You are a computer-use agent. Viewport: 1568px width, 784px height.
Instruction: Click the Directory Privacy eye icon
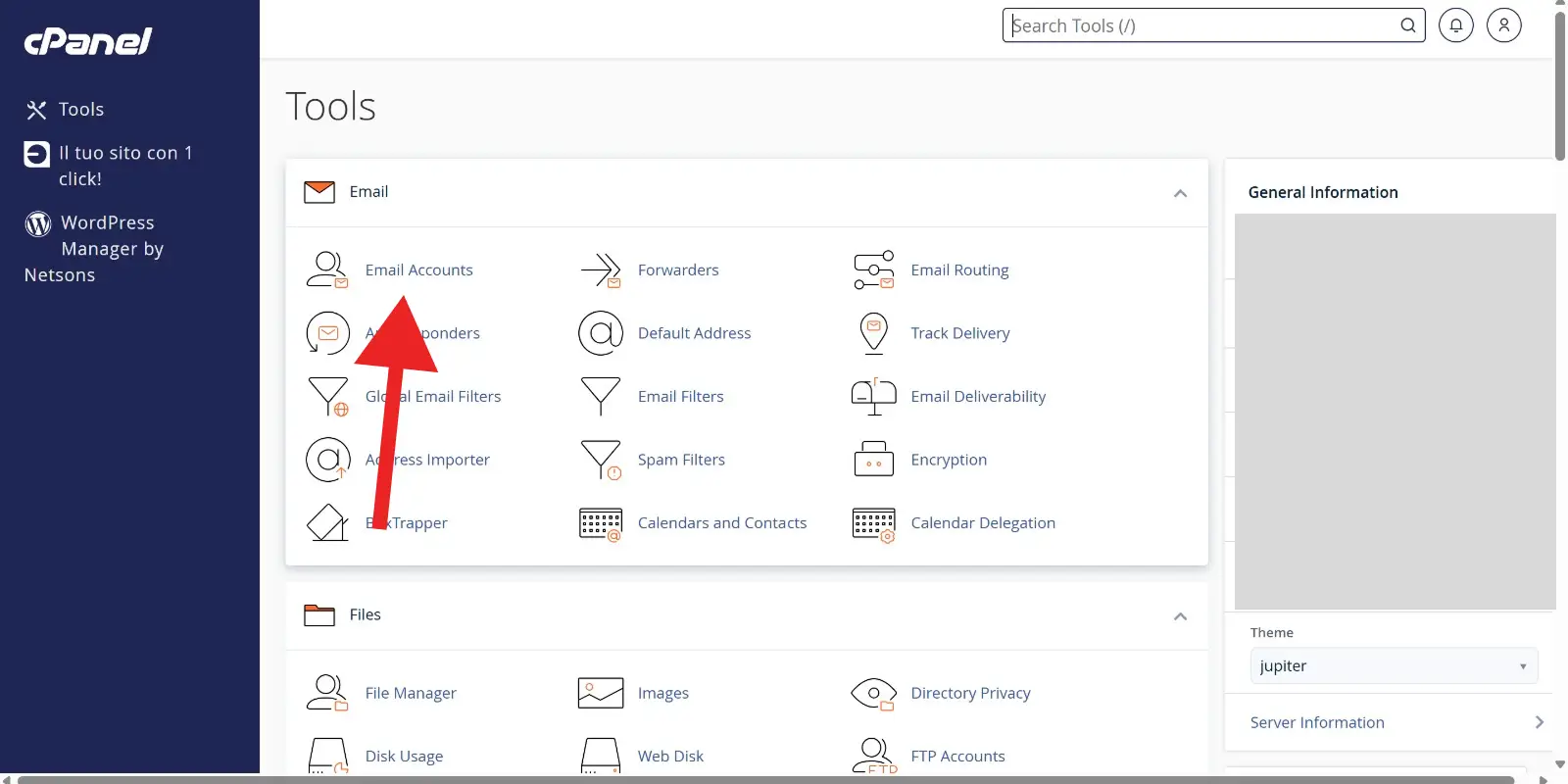pos(873,694)
